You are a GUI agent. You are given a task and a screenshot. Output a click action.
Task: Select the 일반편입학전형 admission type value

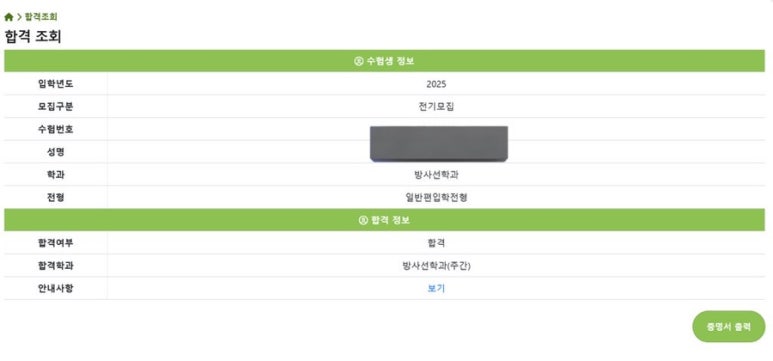pyautogui.click(x=436, y=197)
